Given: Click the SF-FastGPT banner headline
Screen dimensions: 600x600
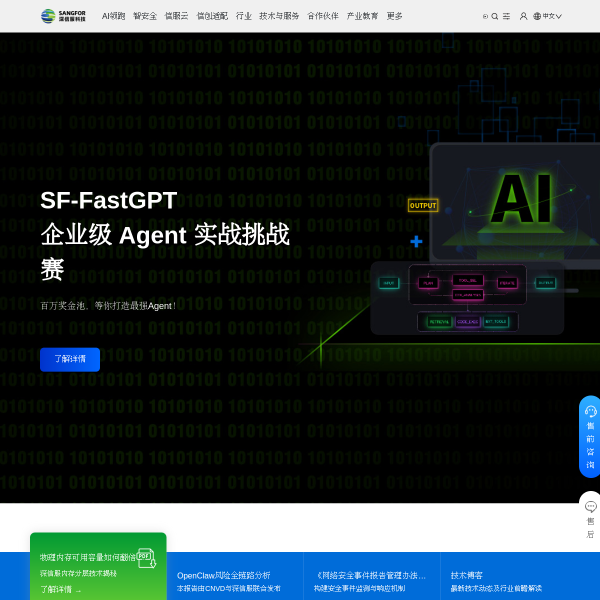Looking at the screenshot, I should [x=165, y=235].
